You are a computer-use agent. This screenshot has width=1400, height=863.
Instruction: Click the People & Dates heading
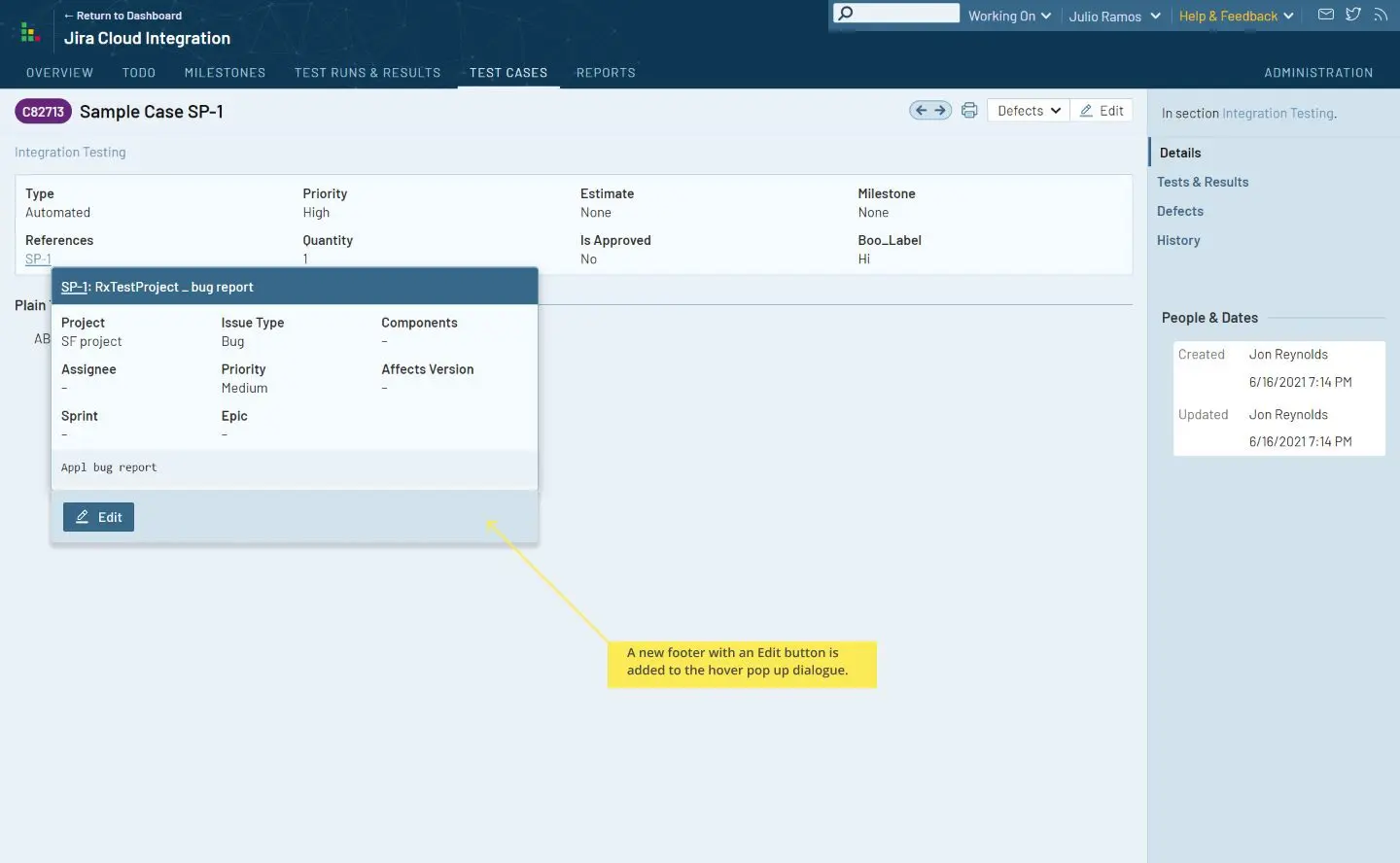click(x=1209, y=318)
